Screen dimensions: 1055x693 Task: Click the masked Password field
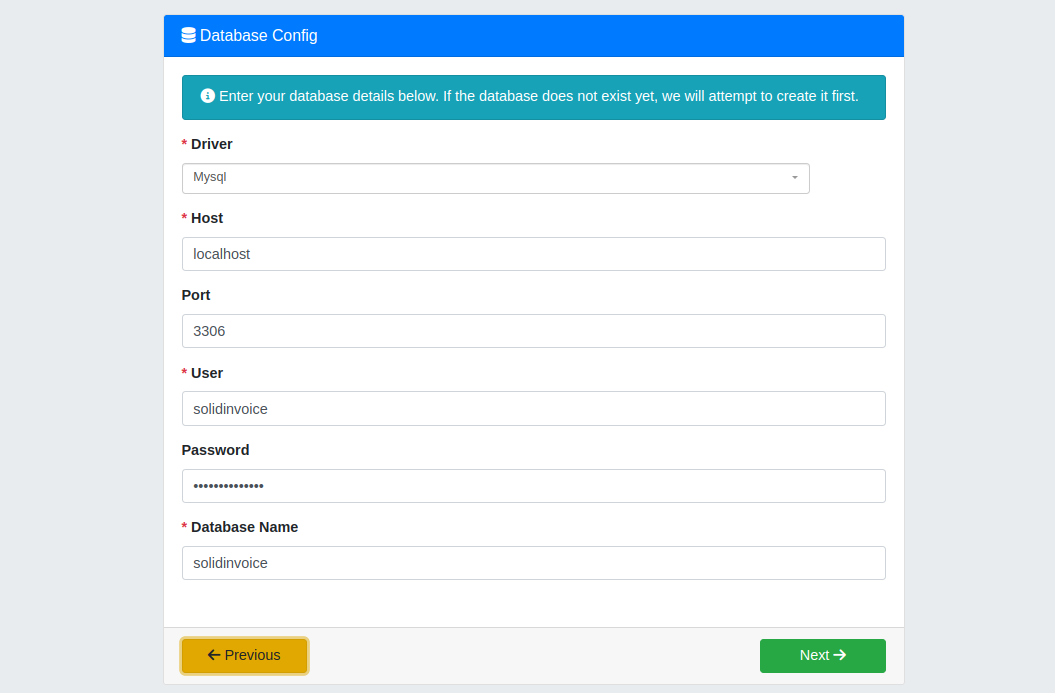click(533, 486)
